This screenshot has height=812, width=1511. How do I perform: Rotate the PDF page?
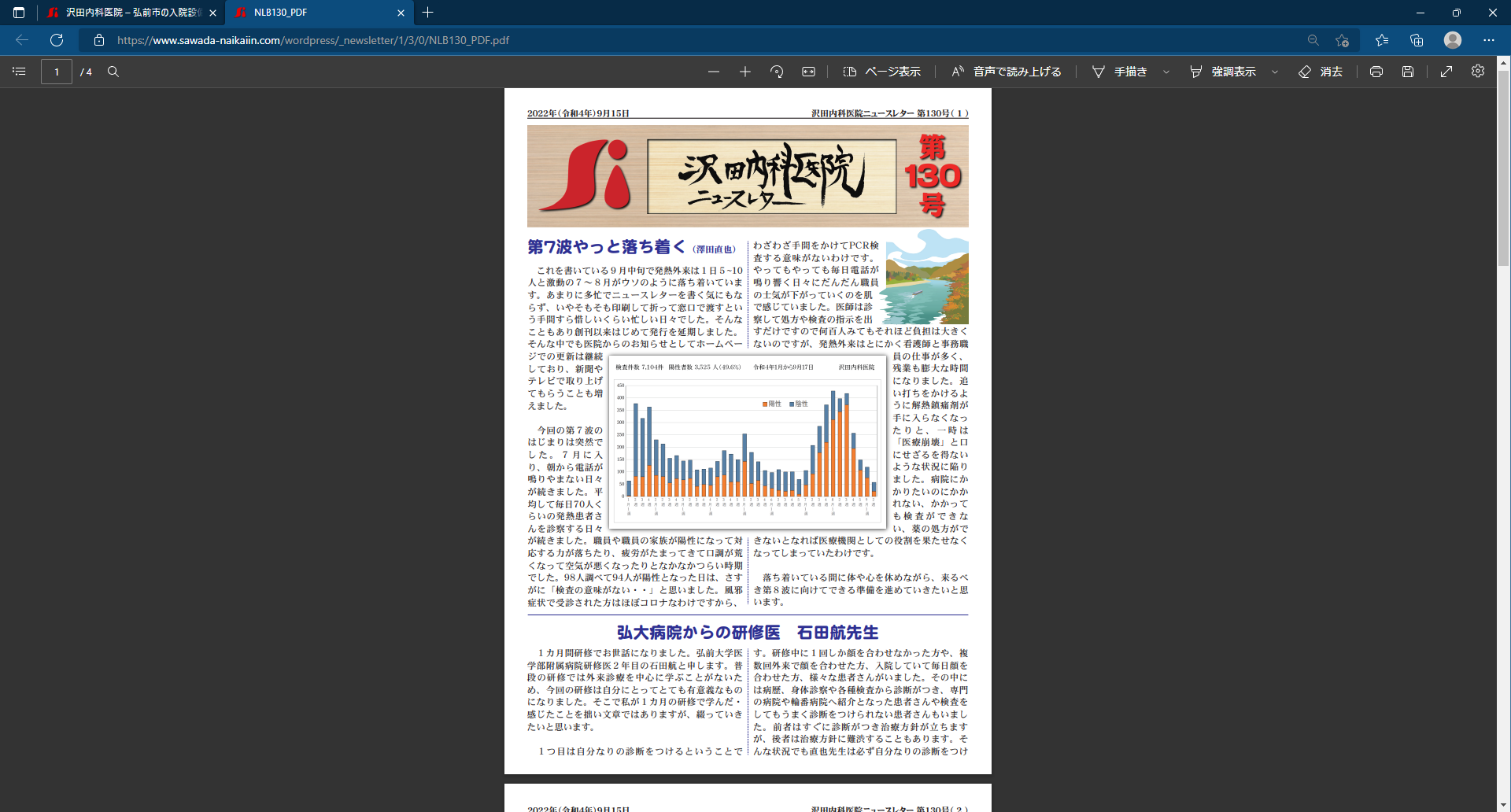click(777, 72)
